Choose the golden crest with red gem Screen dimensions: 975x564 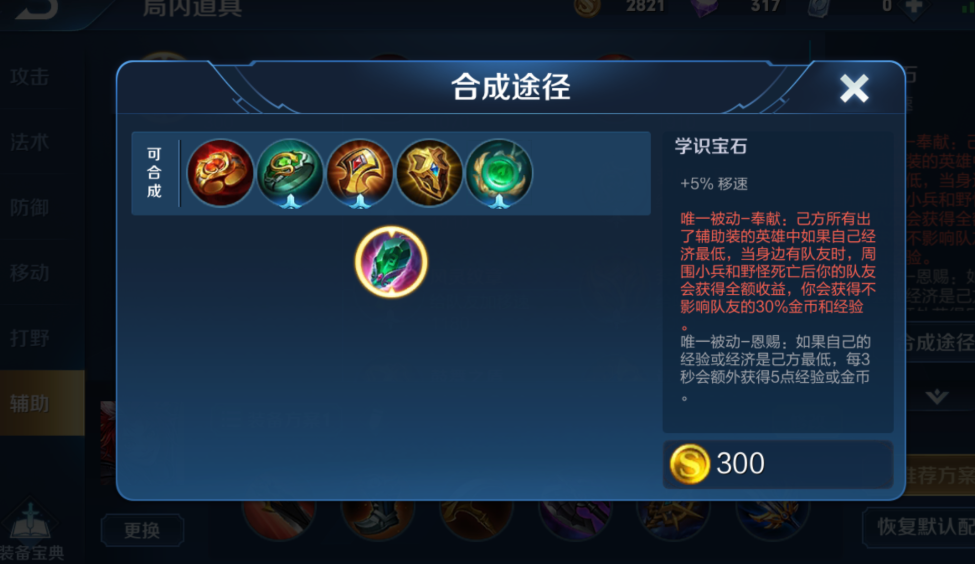point(359,173)
